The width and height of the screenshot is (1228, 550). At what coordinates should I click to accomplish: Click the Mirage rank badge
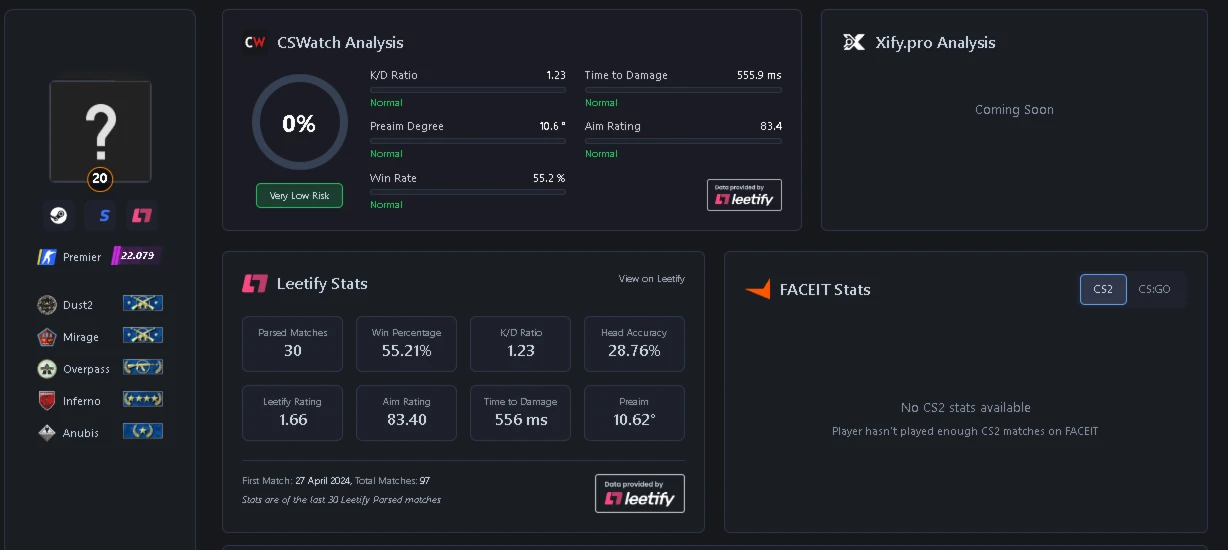tap(143, 335)
